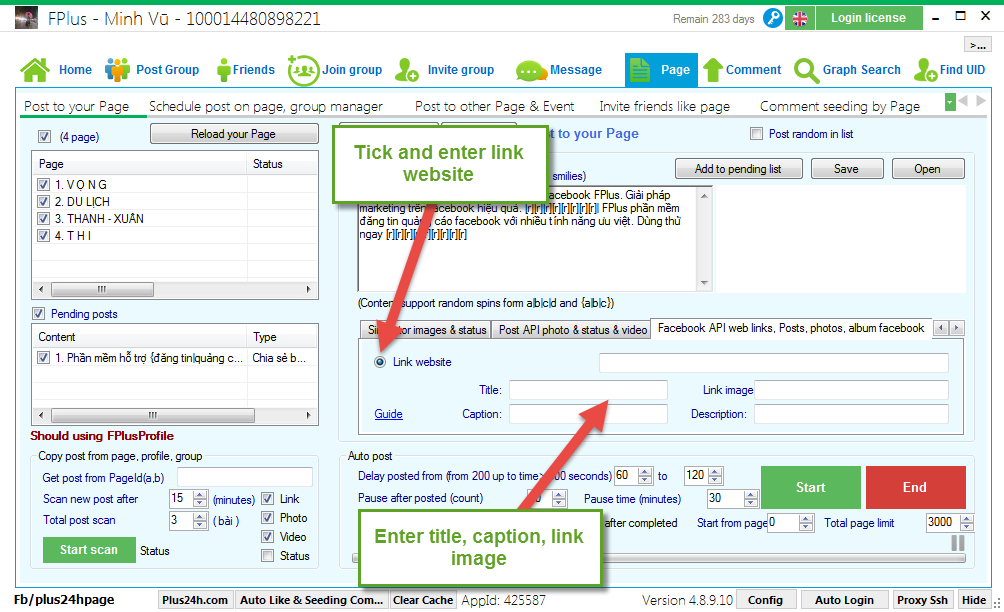The width and height of the screenshot is (1004, 612).
Task: Click Login license button
Action: (869, 18)
